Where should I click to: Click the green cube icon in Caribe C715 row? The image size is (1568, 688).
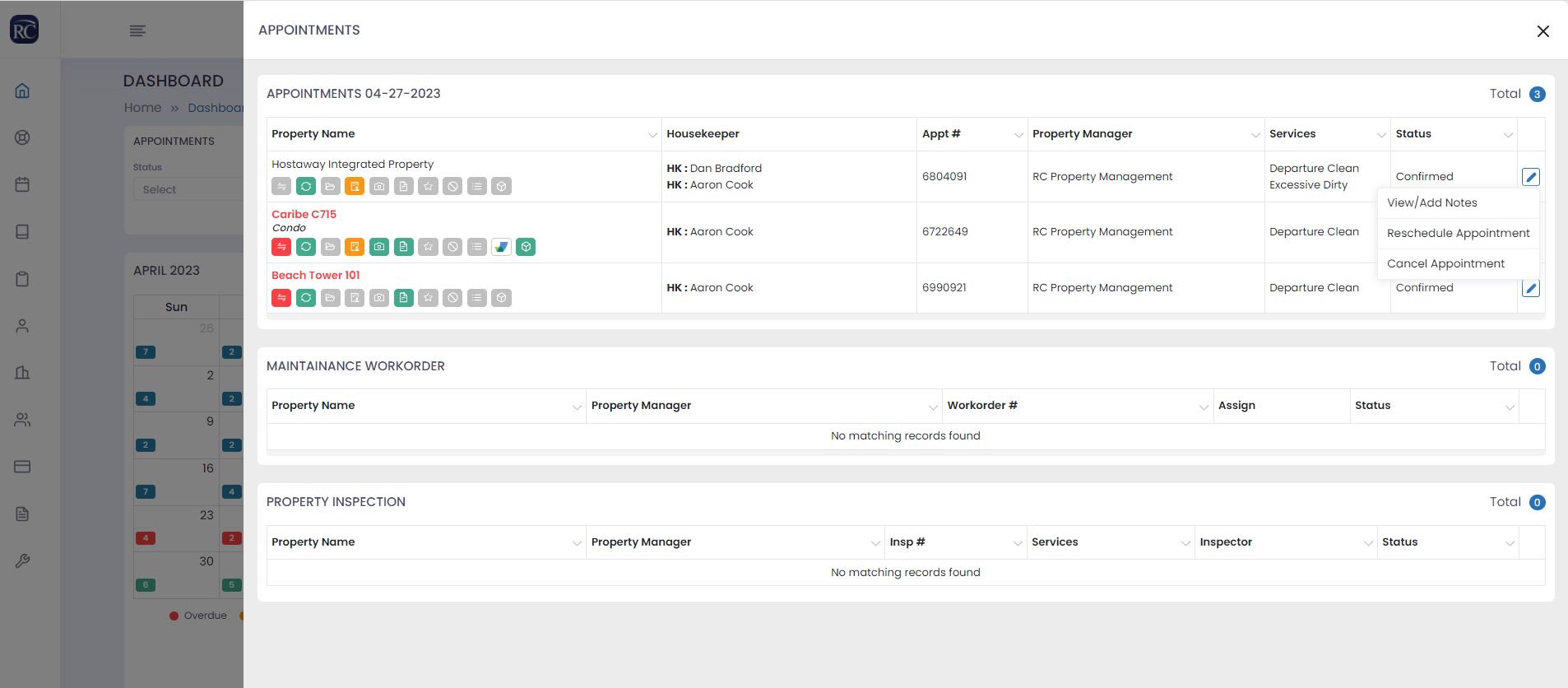pyautogui.click(x=526, y=247)
